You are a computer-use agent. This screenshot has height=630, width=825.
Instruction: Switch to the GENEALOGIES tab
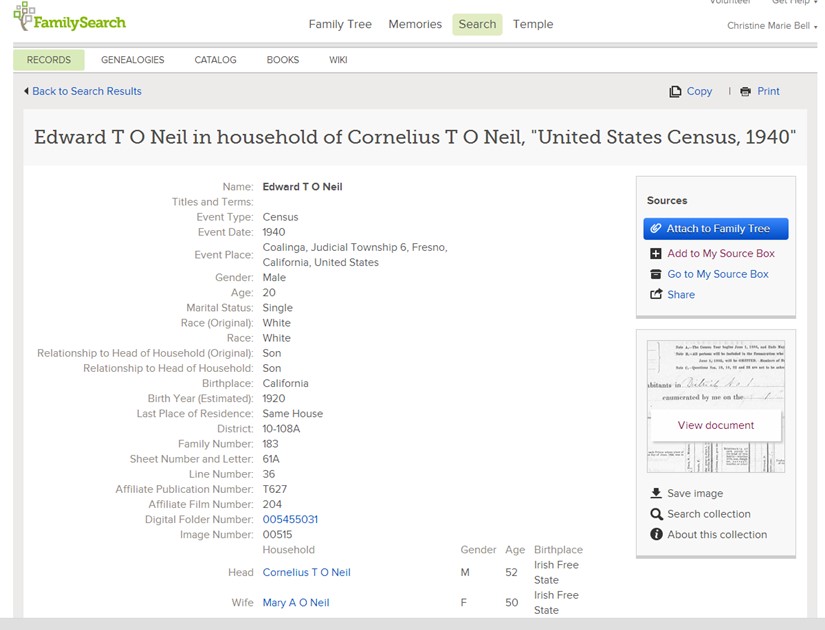[133, 60]
